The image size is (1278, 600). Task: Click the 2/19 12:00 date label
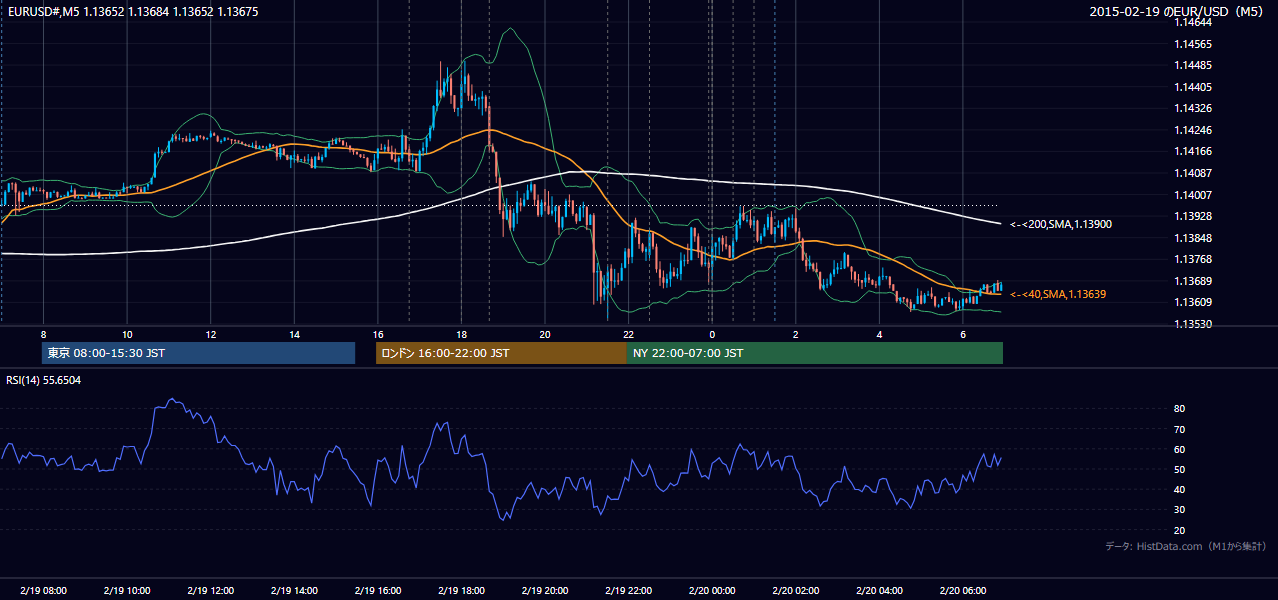(x=210, y=591)
